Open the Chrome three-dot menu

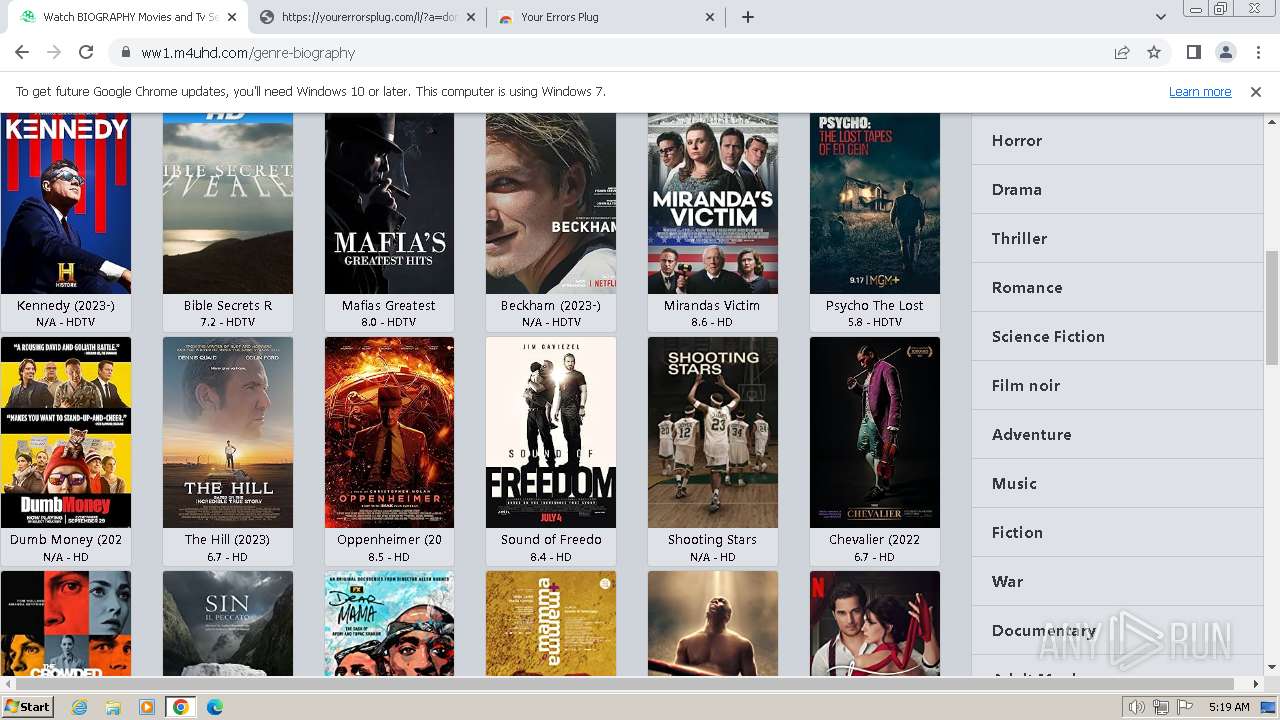point(1257,52)
